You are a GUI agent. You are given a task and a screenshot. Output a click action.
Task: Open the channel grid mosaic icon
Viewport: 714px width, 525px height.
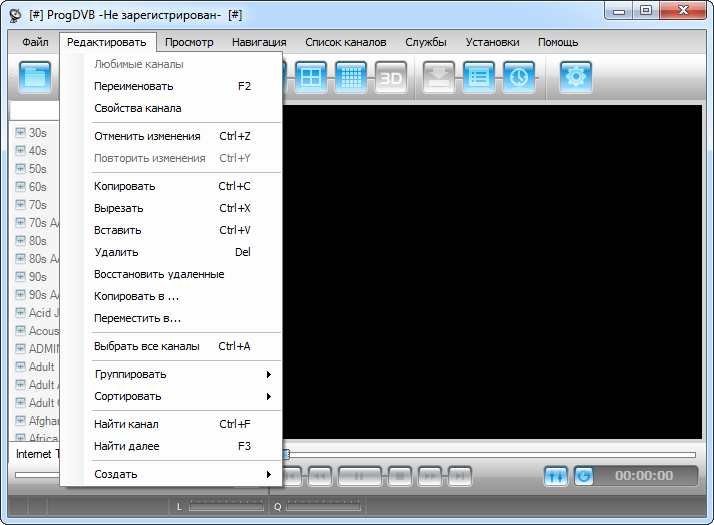(x=351, y=77)
